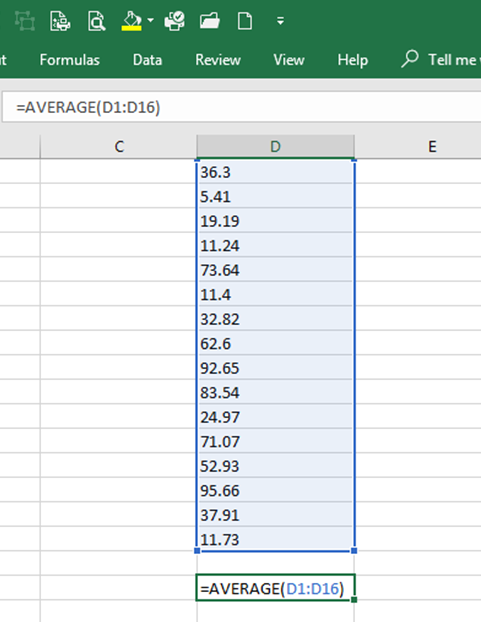Click cell containing 11.73
The height and width of the screenshot is (622, 481).
pyautogui.click(x=275, y=539)
